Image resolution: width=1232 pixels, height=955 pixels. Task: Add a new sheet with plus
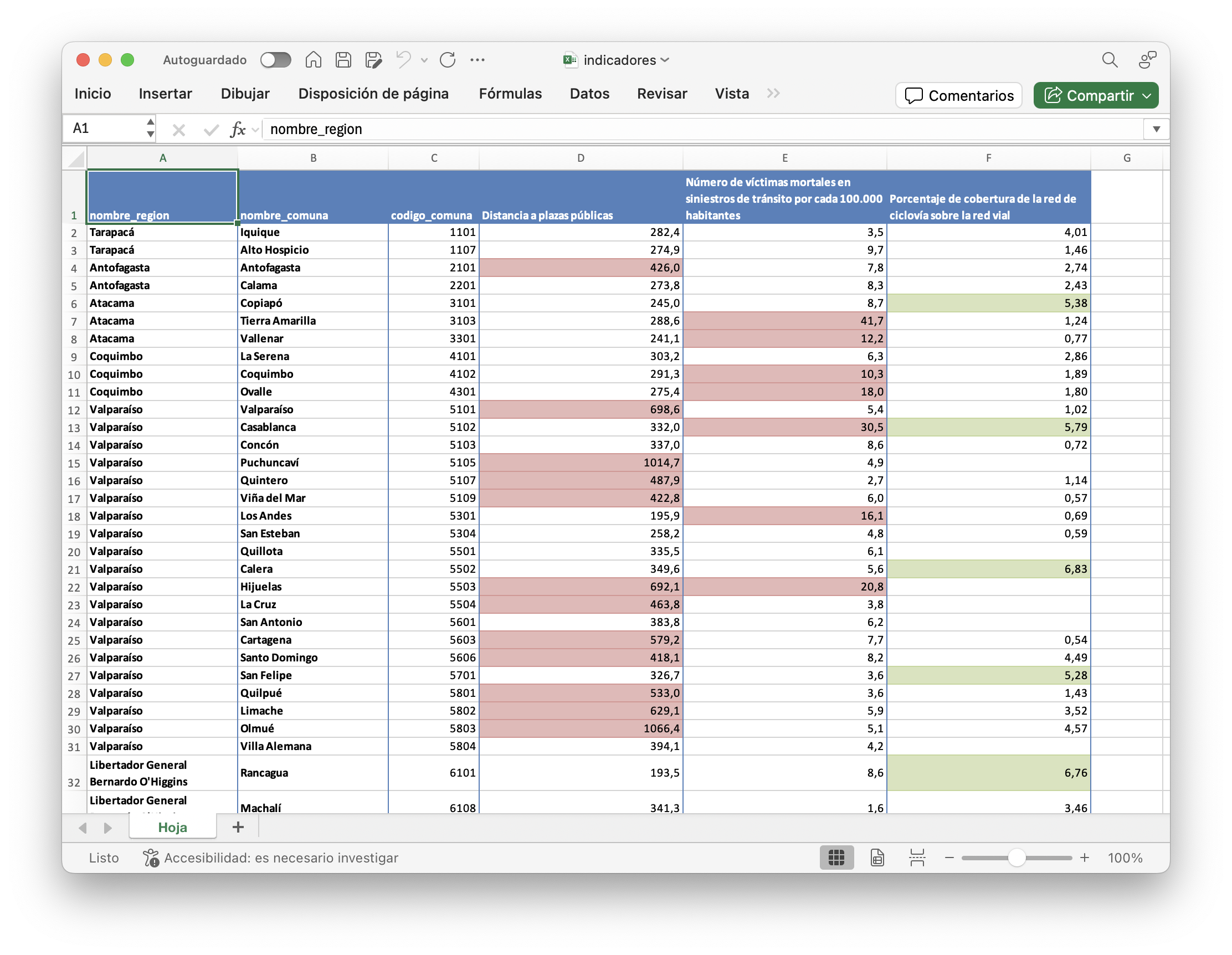238,827
